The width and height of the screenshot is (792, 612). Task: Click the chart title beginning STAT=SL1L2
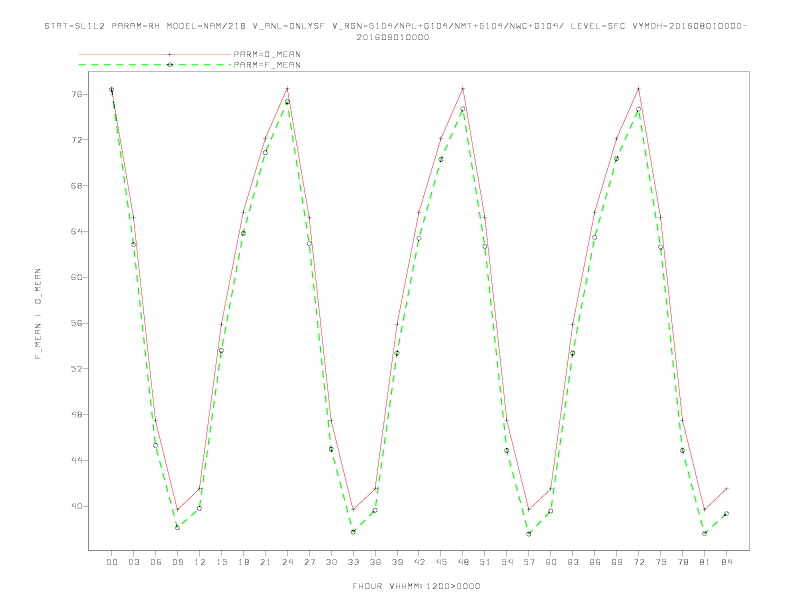(395, 26)
